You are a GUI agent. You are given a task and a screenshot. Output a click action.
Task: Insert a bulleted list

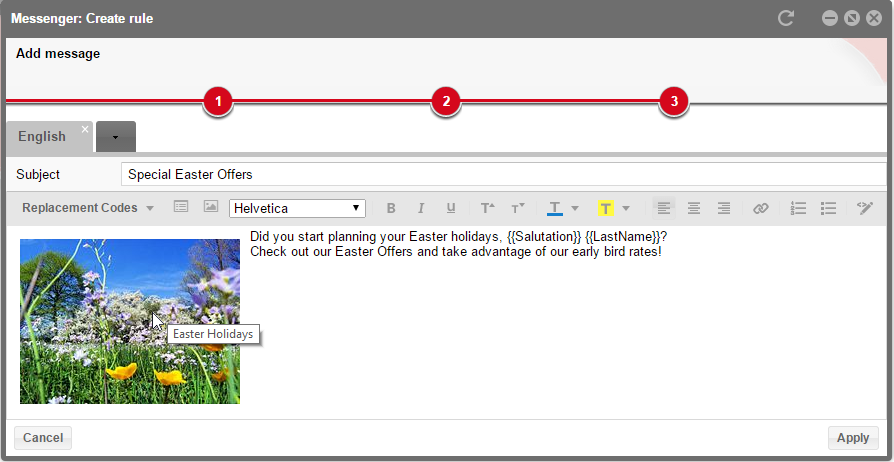tap(828, 208)
